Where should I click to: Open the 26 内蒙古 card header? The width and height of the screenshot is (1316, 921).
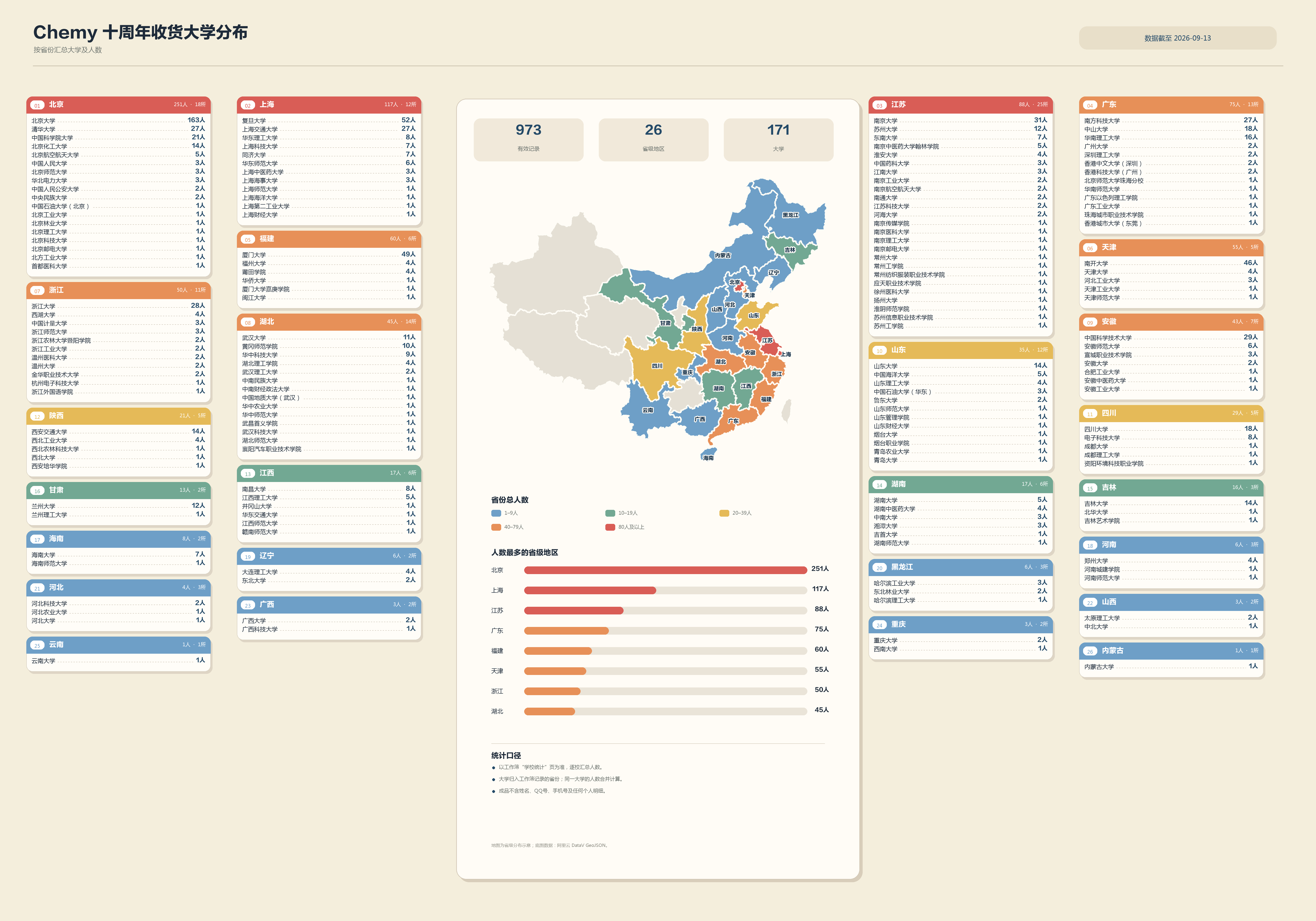(x=1171, y=651)
